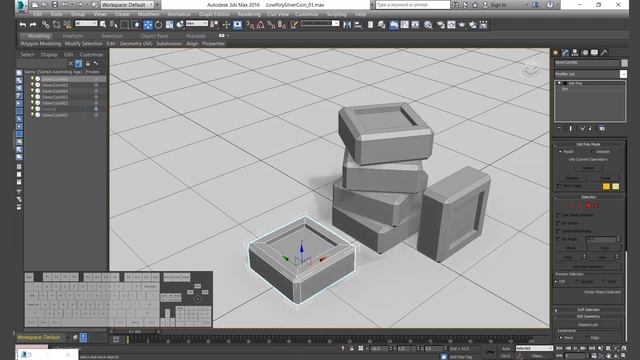
Task: Activate the Bind to Space Warp tool
Action: [67, 25]
